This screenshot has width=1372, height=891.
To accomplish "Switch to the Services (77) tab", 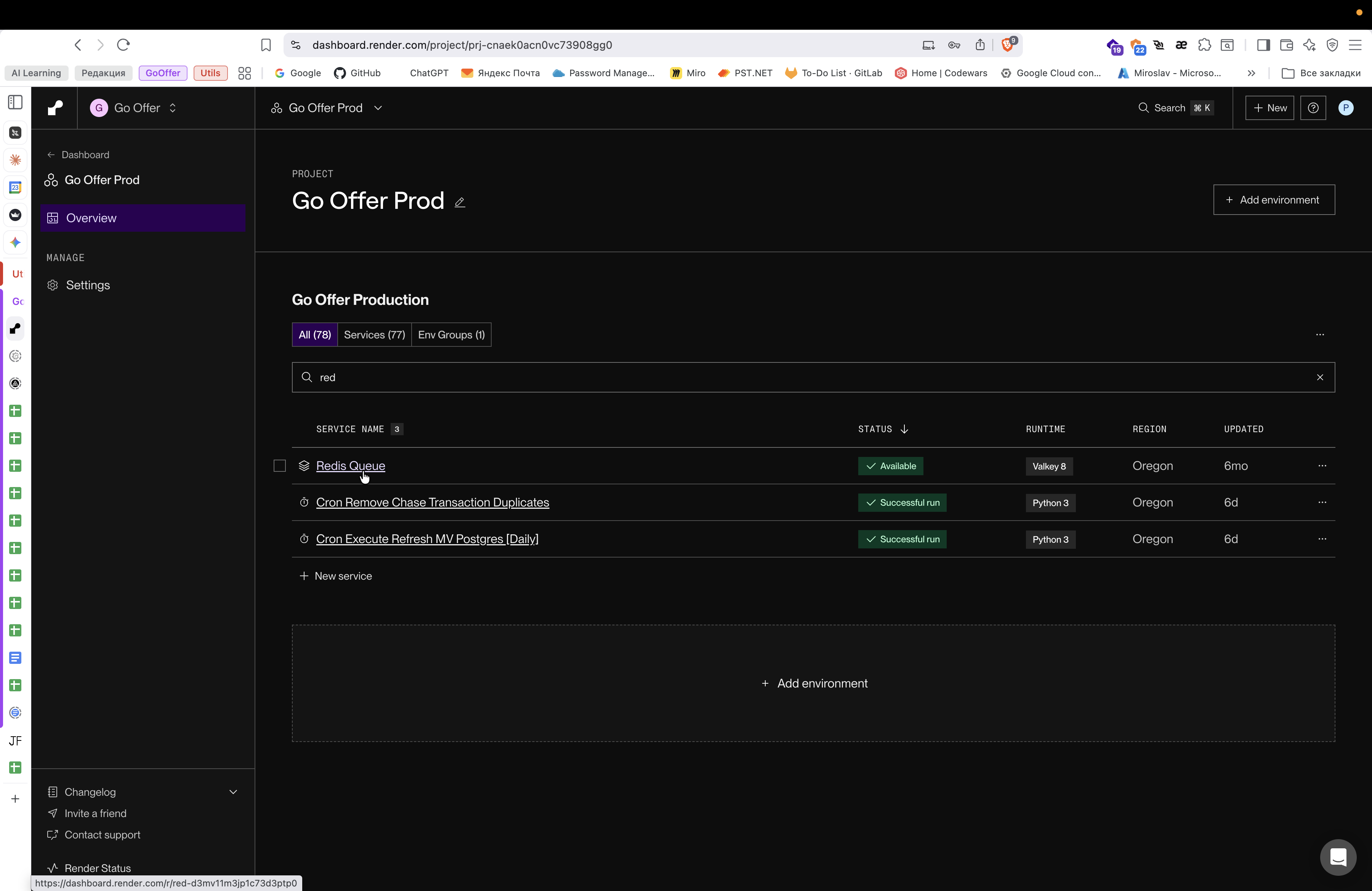I will (374, 335).
